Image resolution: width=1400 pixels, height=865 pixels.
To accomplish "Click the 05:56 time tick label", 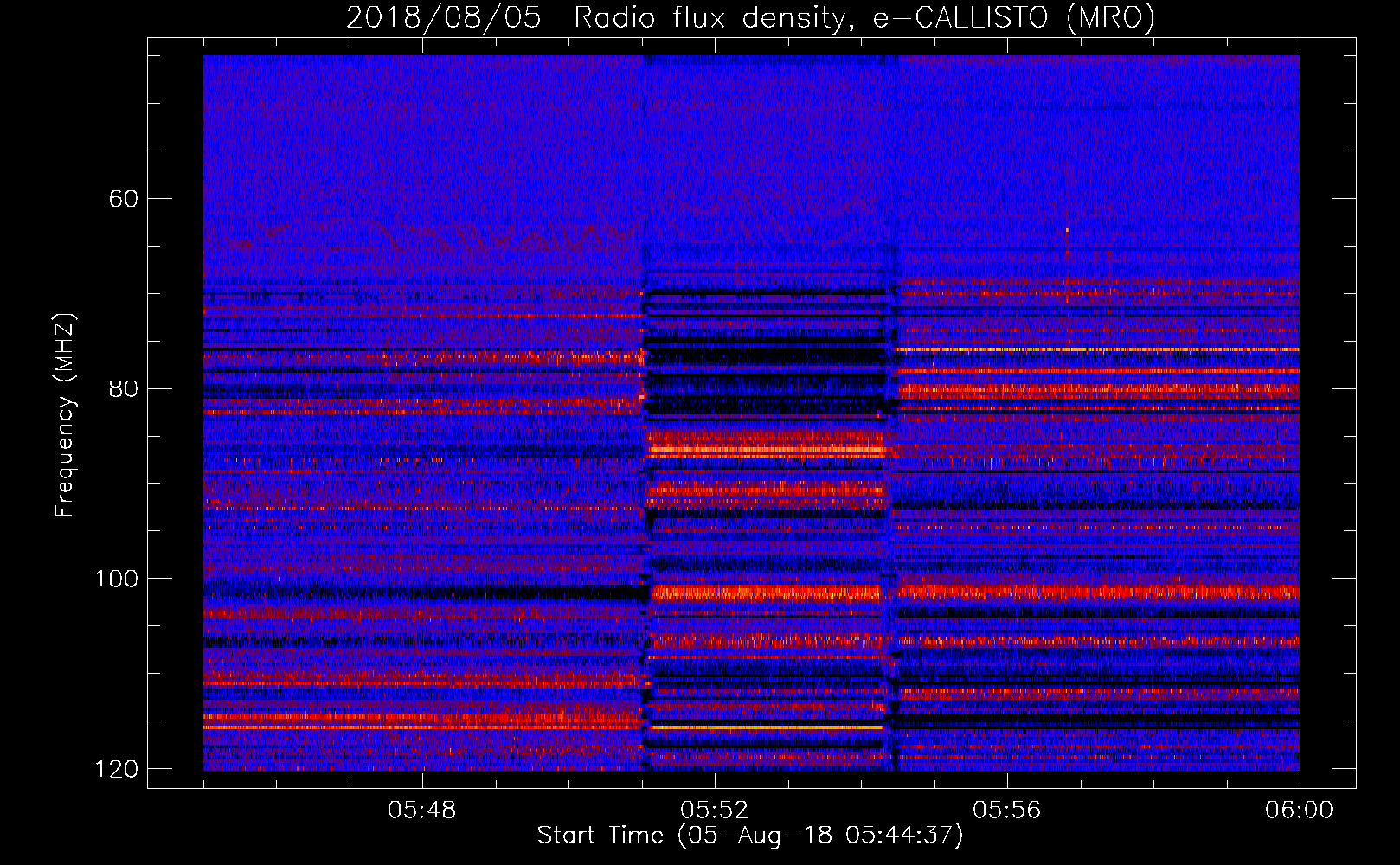I will (1007, 811).
